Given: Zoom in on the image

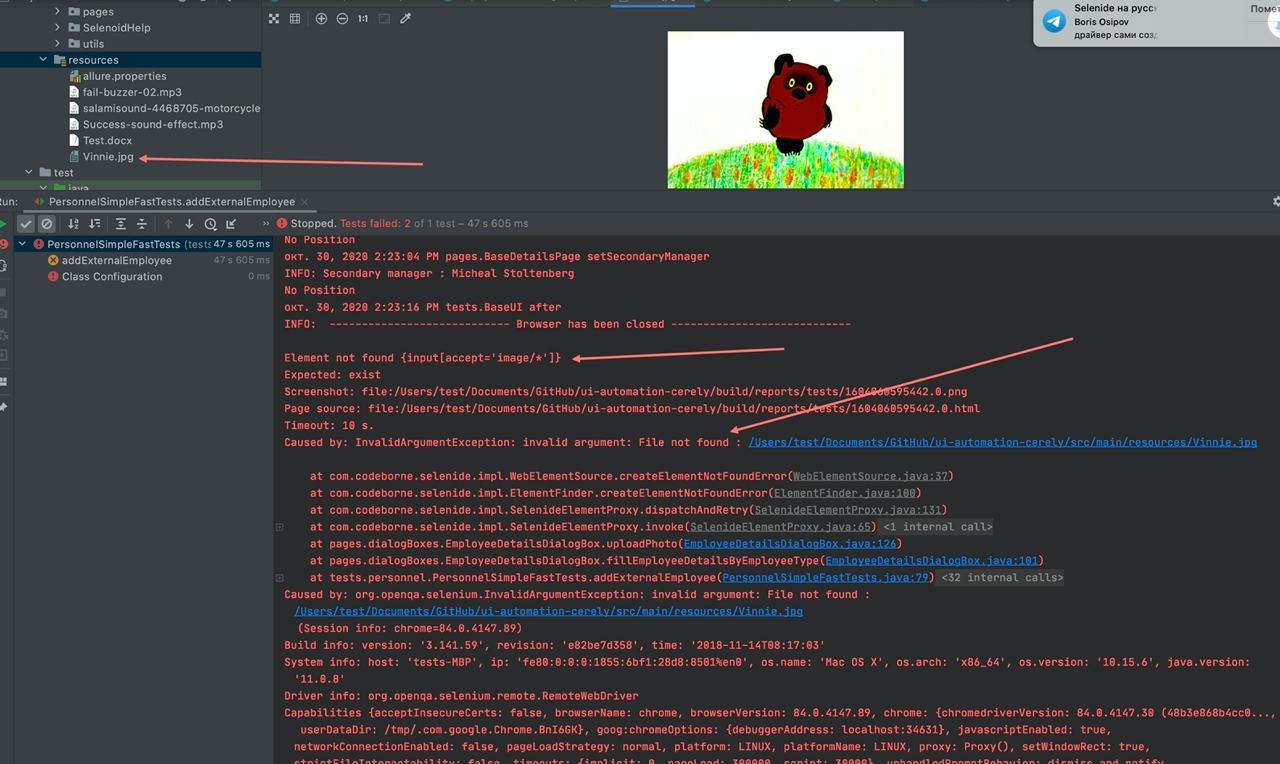Looking at the screenshot, I should coord(321,18).
